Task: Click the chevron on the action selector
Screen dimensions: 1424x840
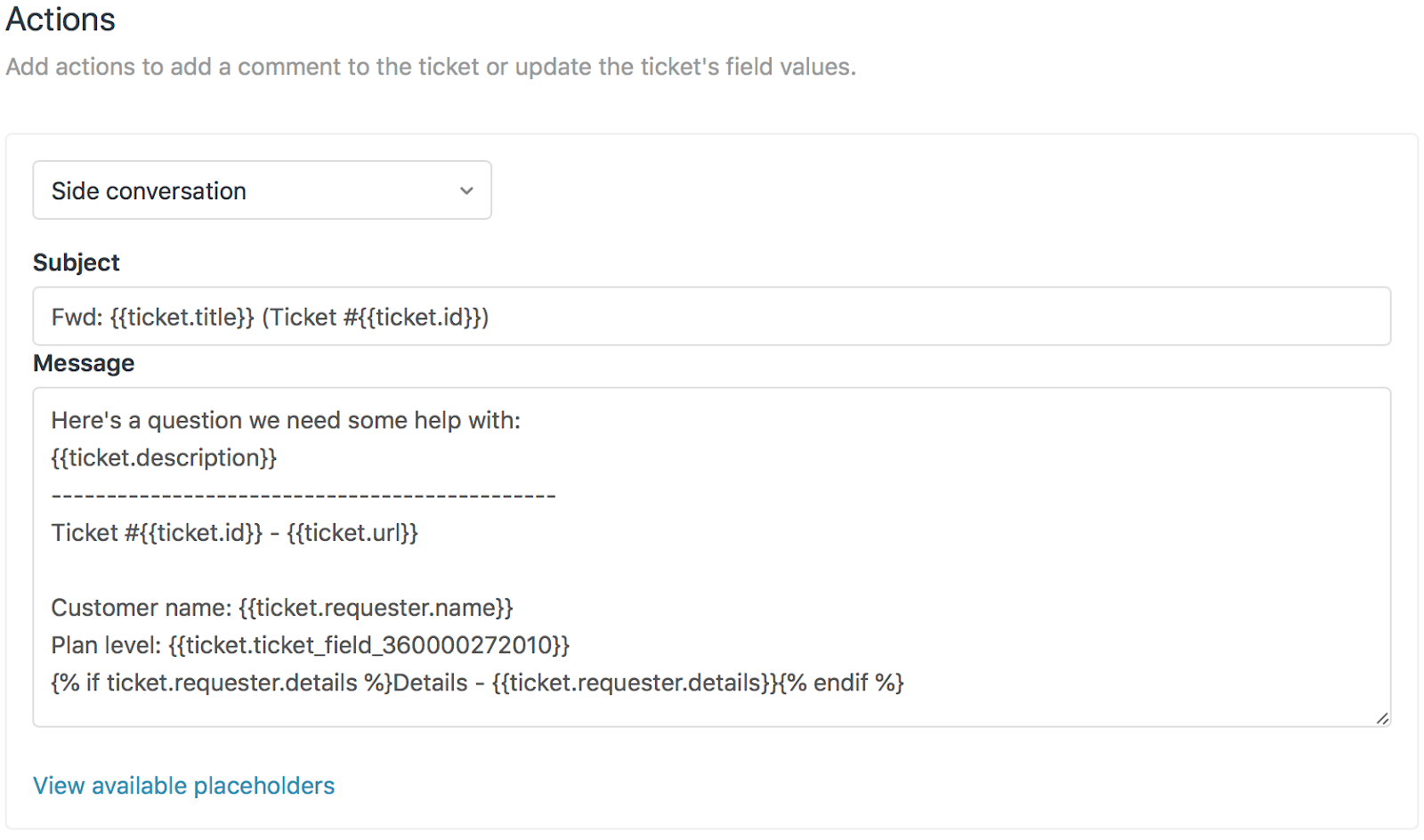Action: 466,190
